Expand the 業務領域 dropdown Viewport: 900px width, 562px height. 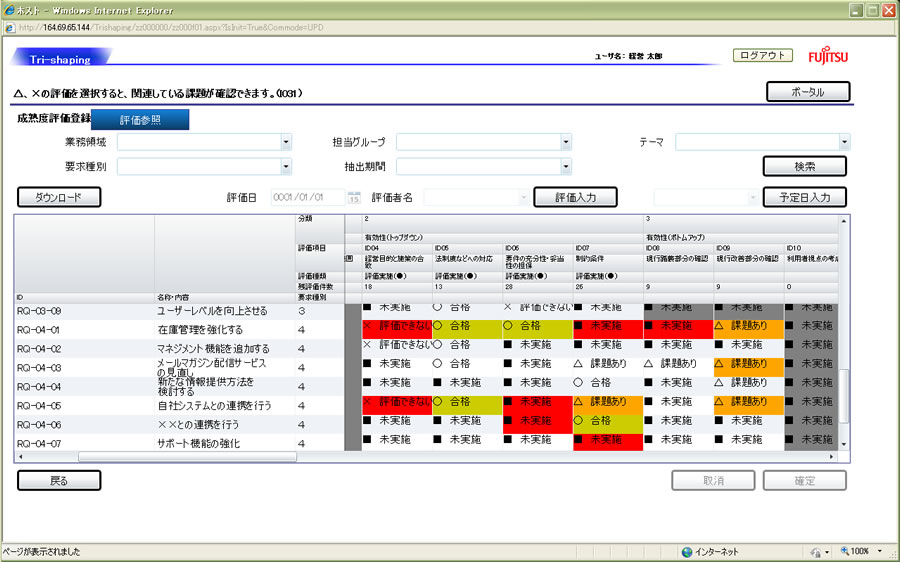pos(285,142)
